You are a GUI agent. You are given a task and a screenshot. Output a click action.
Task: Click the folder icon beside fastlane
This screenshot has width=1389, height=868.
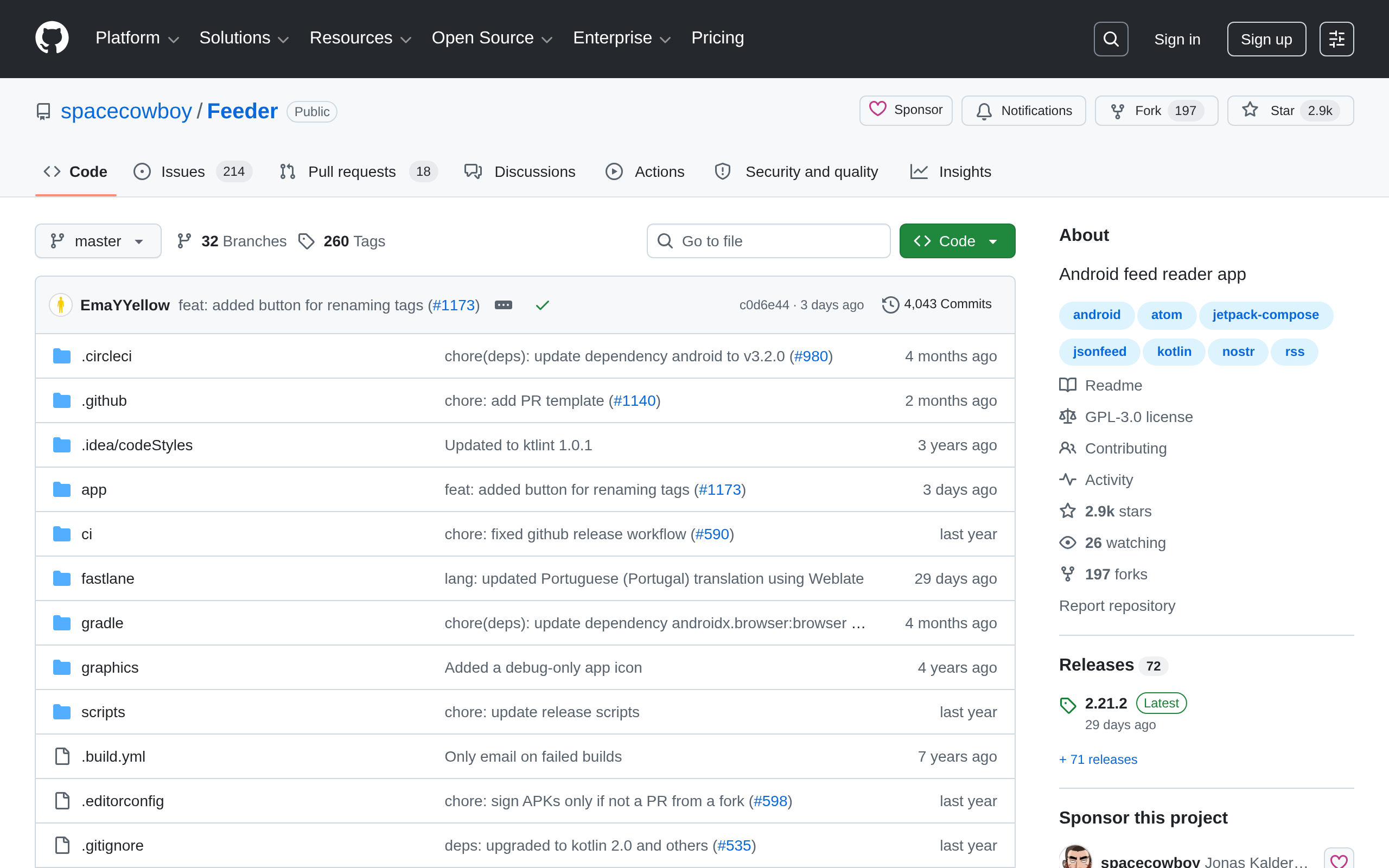pos(62,579)
